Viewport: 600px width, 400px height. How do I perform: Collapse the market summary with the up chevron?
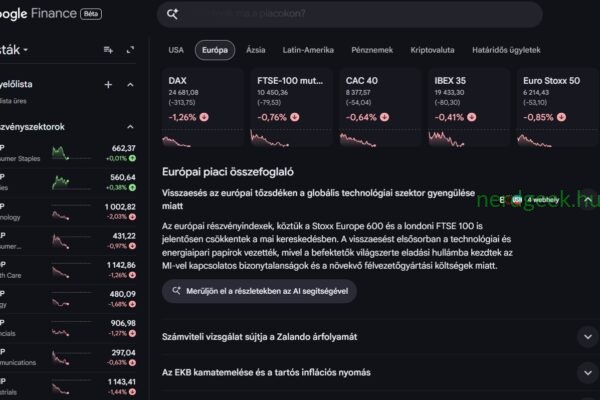click(x=588, y=200)
